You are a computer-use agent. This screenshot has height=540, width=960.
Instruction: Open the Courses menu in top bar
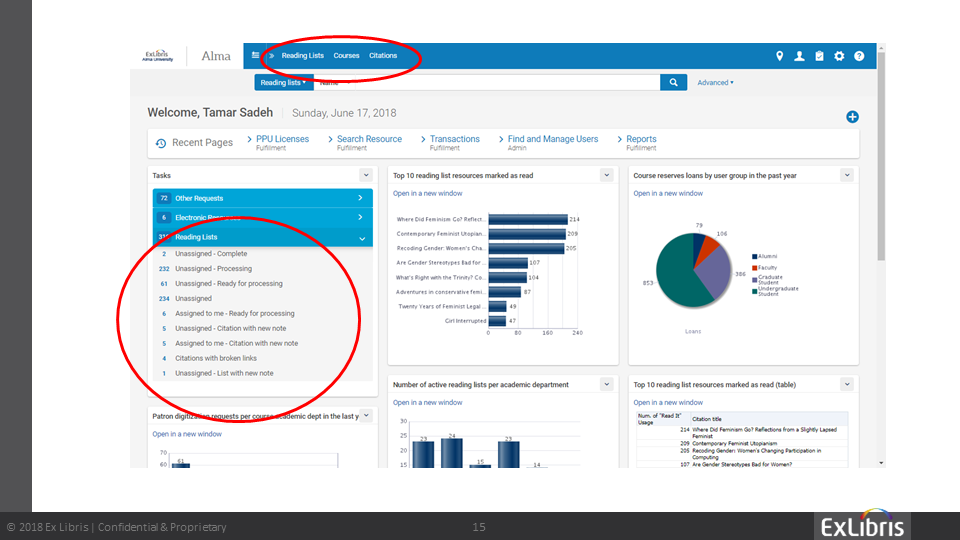pyautogui.click(x=346, y=56)
